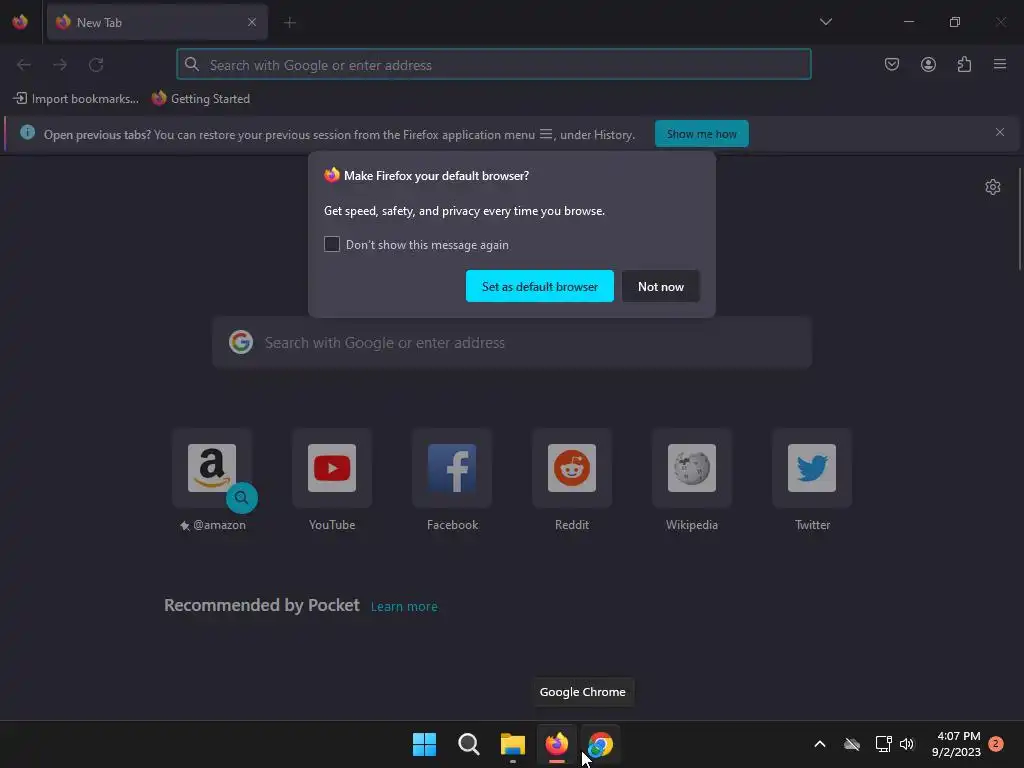Go back one page
This screenshot has width=1024, height=768.
pos(24,65)
